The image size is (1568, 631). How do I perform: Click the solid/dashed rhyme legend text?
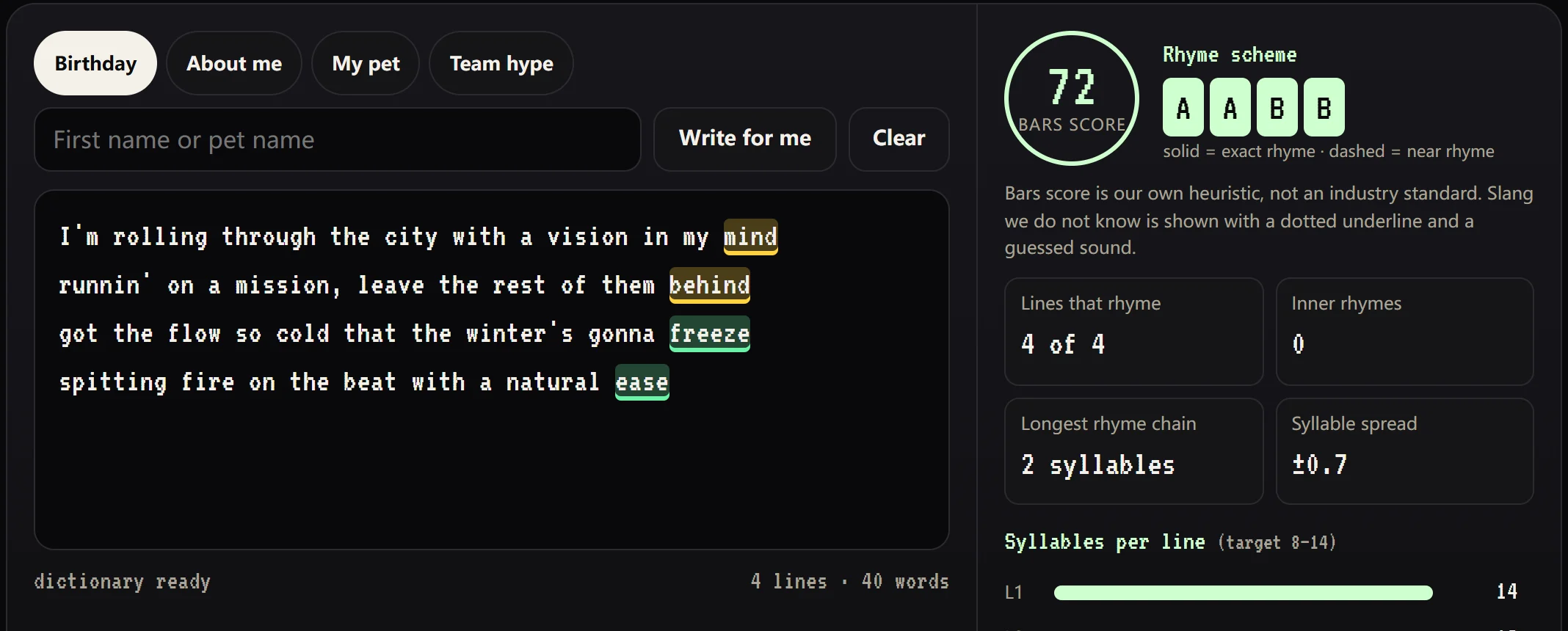[1329, 151]
